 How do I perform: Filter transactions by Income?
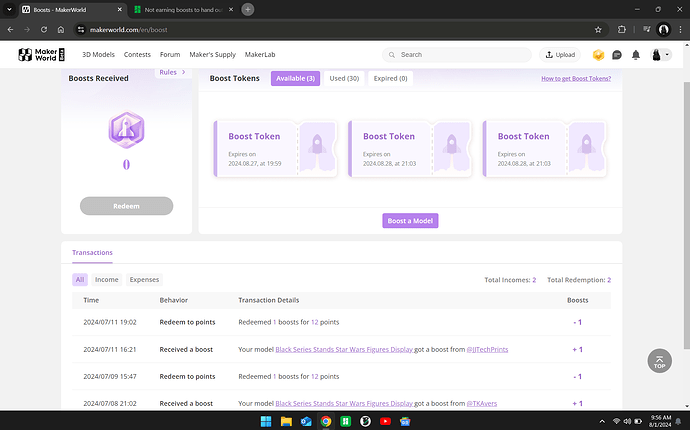click(x=106, y=279)
